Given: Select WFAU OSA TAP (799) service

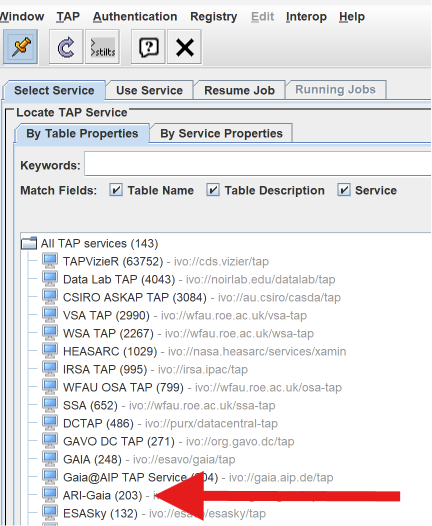Looking at the screenshot, I should [x=123, y=387].
